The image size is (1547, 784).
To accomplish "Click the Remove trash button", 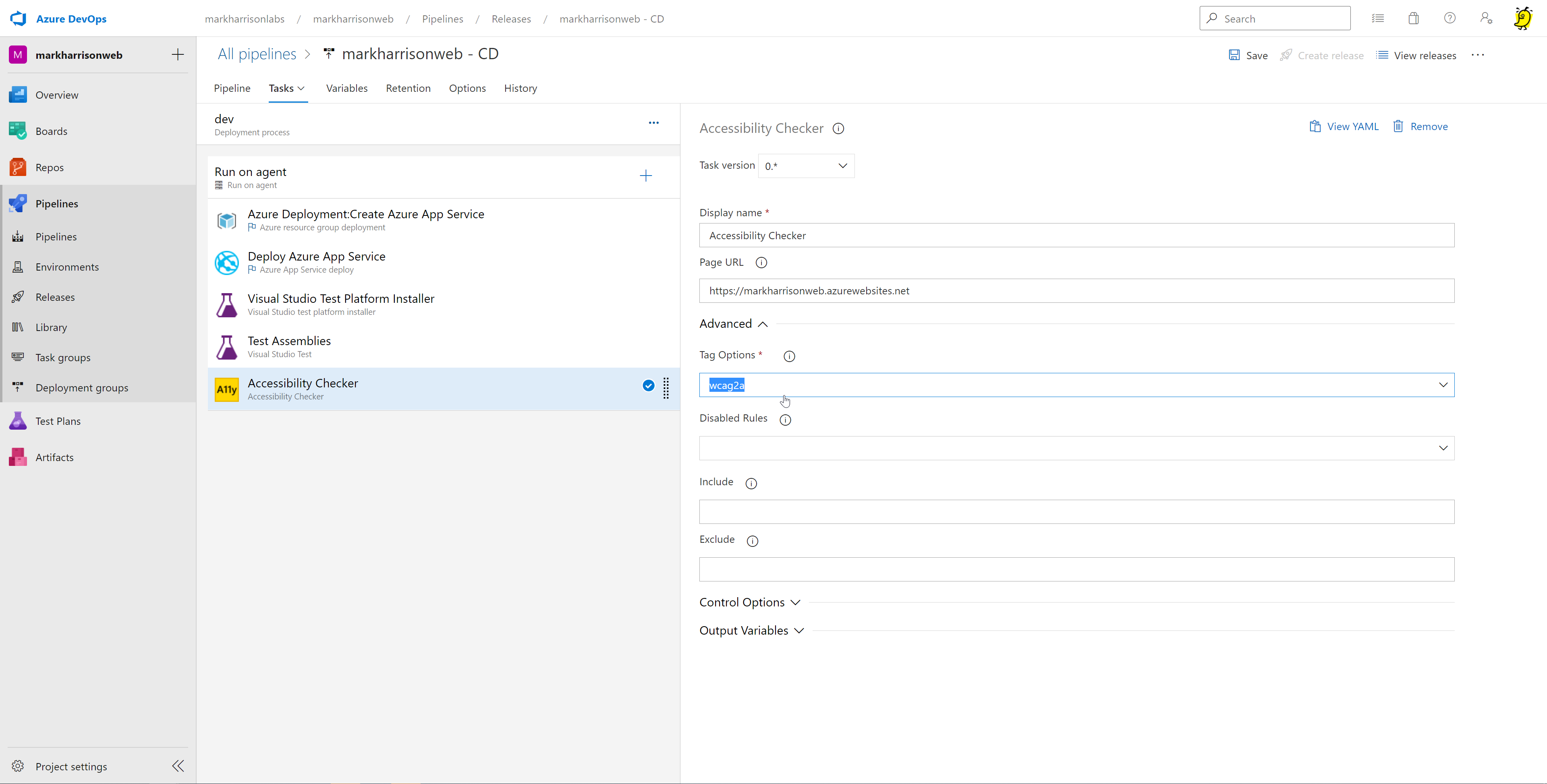I will [x=1420, y=127].
